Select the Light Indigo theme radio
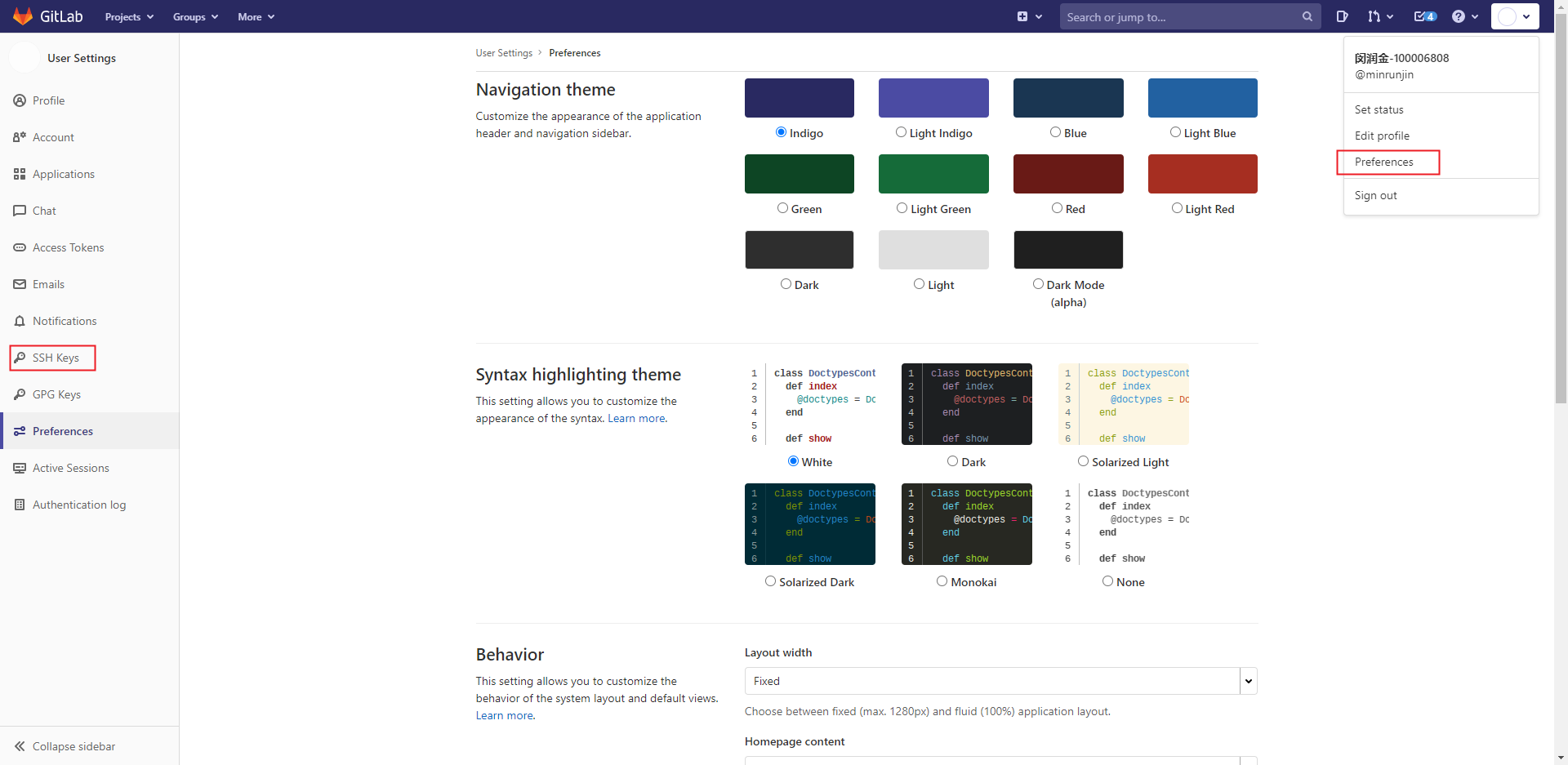 pos(901,132)
